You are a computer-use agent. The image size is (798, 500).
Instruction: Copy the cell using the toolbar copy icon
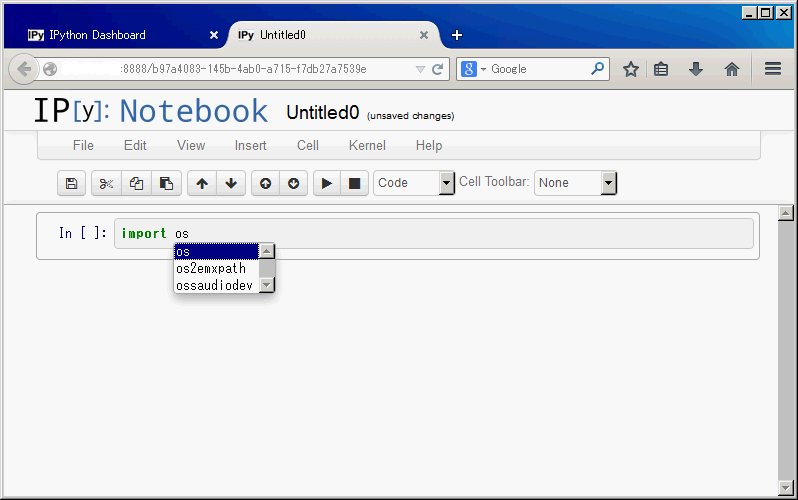(136, 183)
